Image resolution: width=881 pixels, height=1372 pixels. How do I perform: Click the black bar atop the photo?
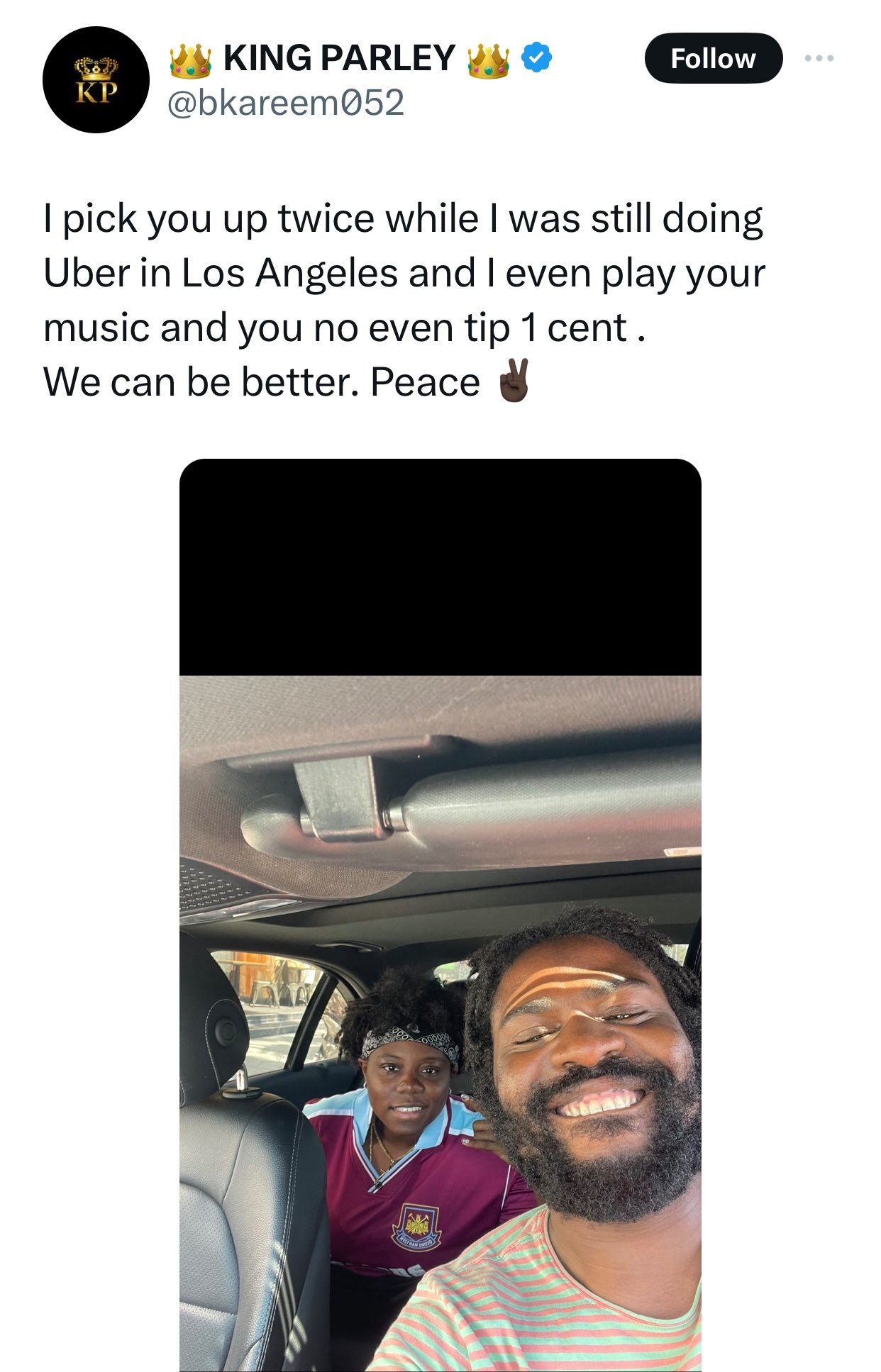(440, 567)
